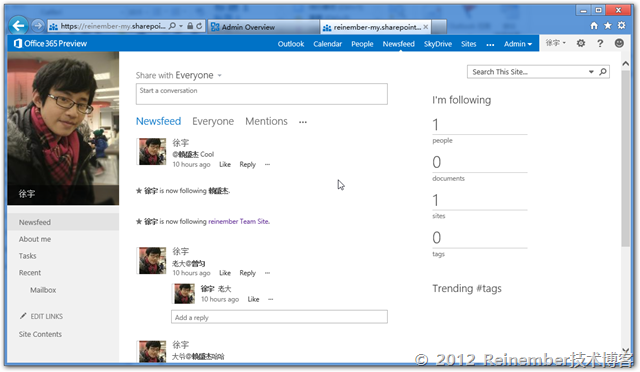Select the Mentions feed tab

[x=266, y=121]
